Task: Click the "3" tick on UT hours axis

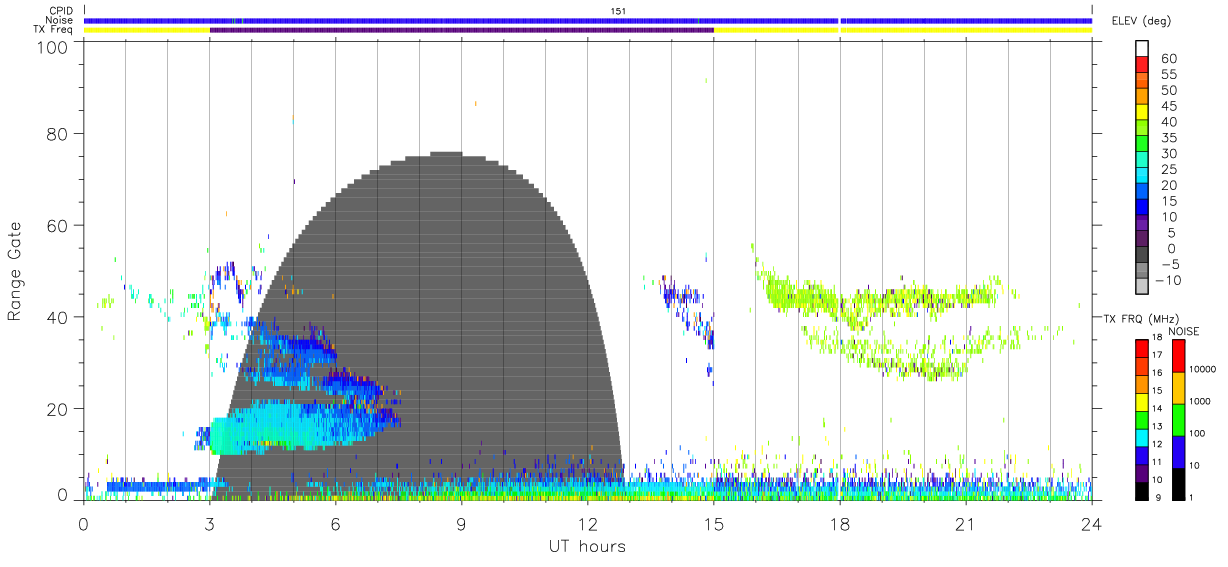Action: point(209,524)
